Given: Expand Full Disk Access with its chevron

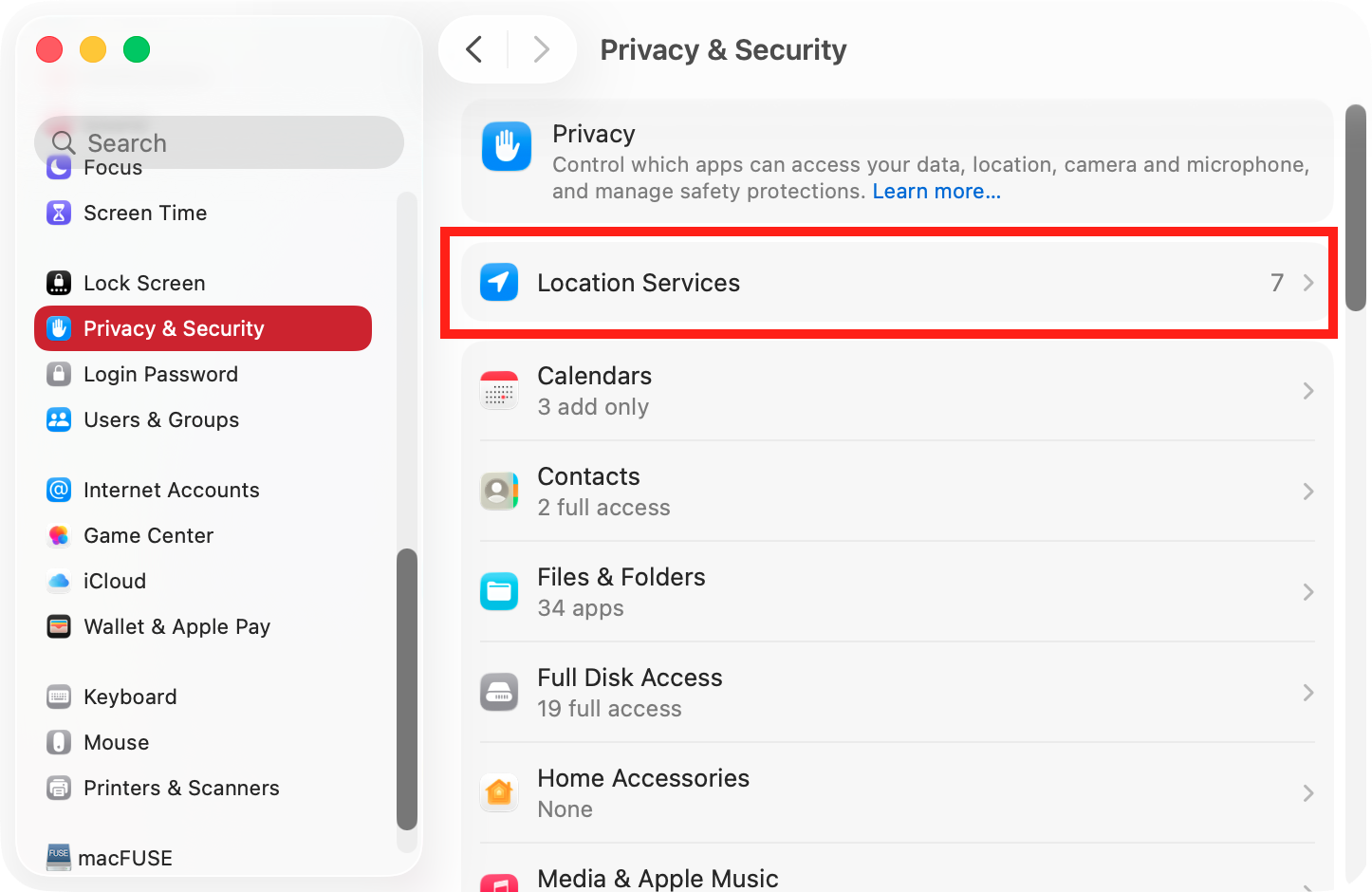Looking at the screenshot, I should coord(1307,692).
